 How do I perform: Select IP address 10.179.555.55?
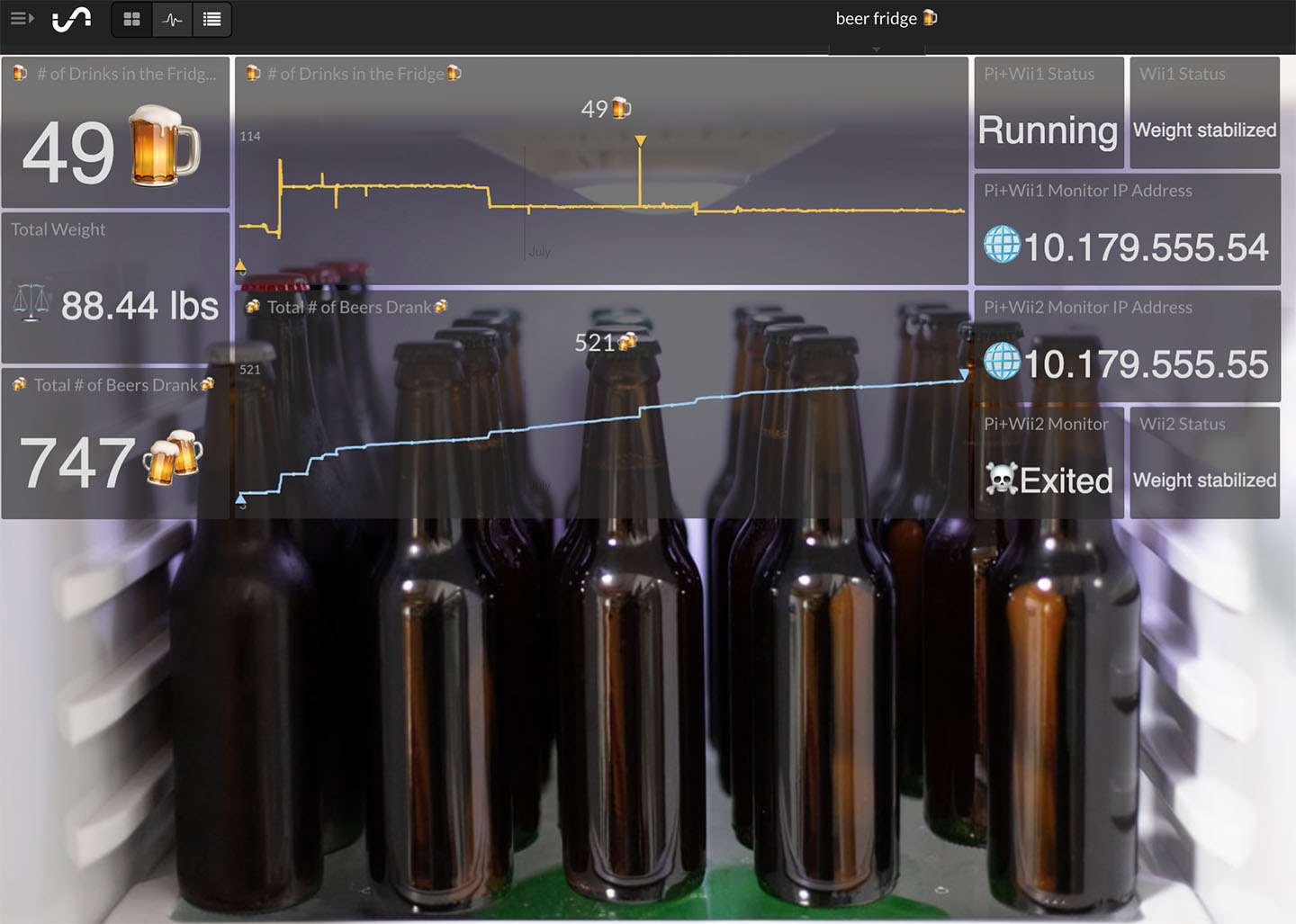coord(1146,364)
